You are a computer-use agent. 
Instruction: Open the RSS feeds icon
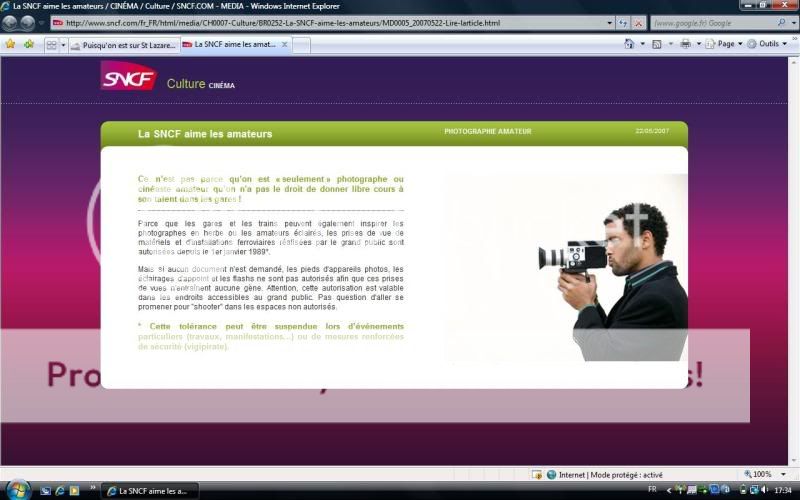[657, 44]
